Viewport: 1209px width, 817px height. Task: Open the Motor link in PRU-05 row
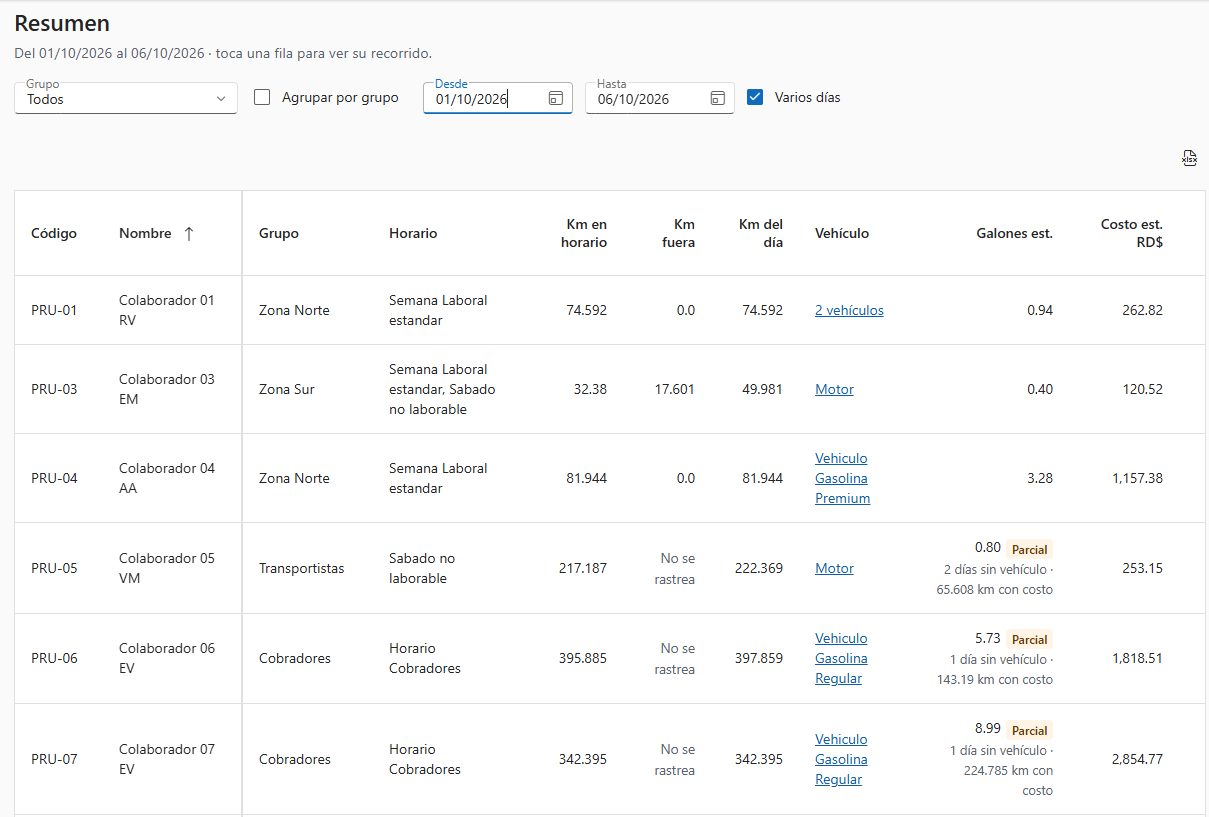[834, 568]
